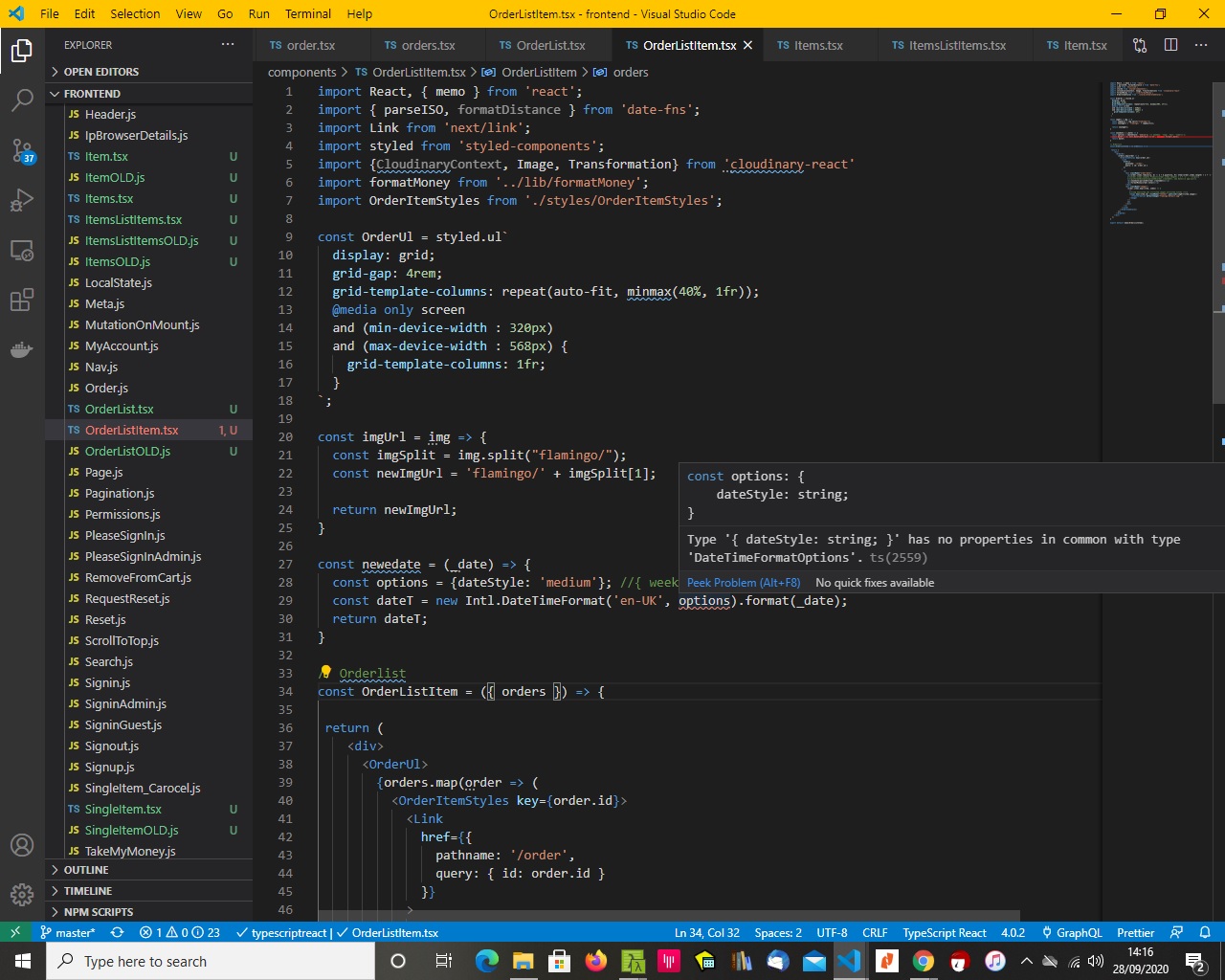Open the errors and warnings problems indicator
Viewport: 1225px width, 980px height.
[180, 932]
